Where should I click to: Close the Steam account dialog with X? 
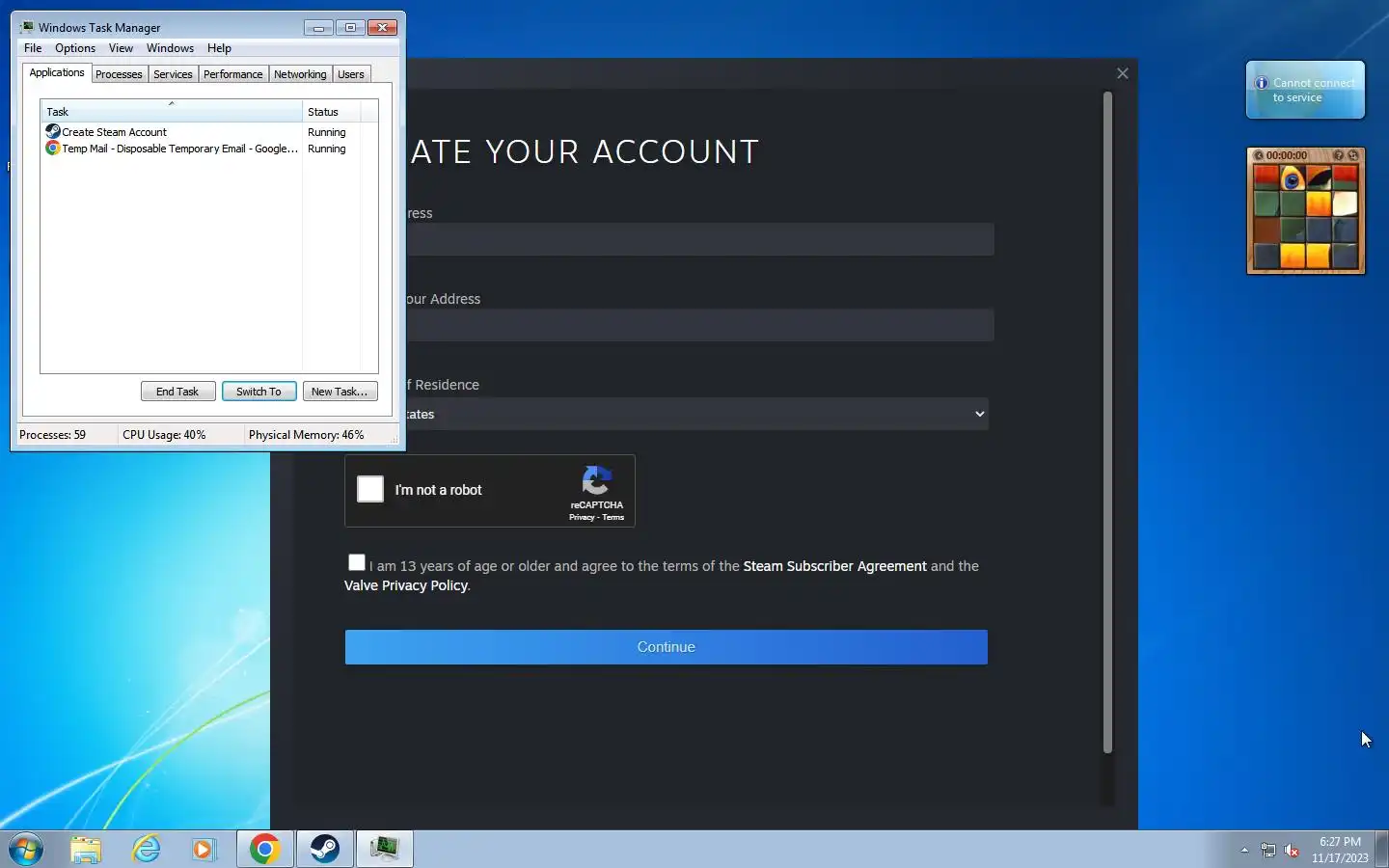[1123, 73]
